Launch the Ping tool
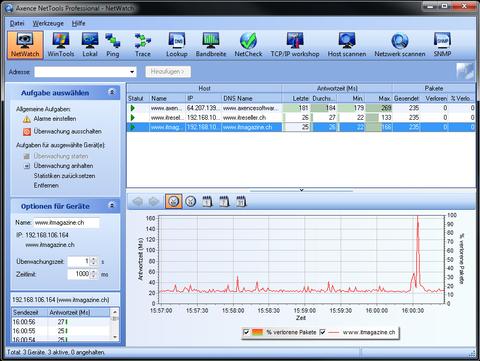The height and width of the screenshot is (361, 480). pyautogui.click(x=113, y=45)
